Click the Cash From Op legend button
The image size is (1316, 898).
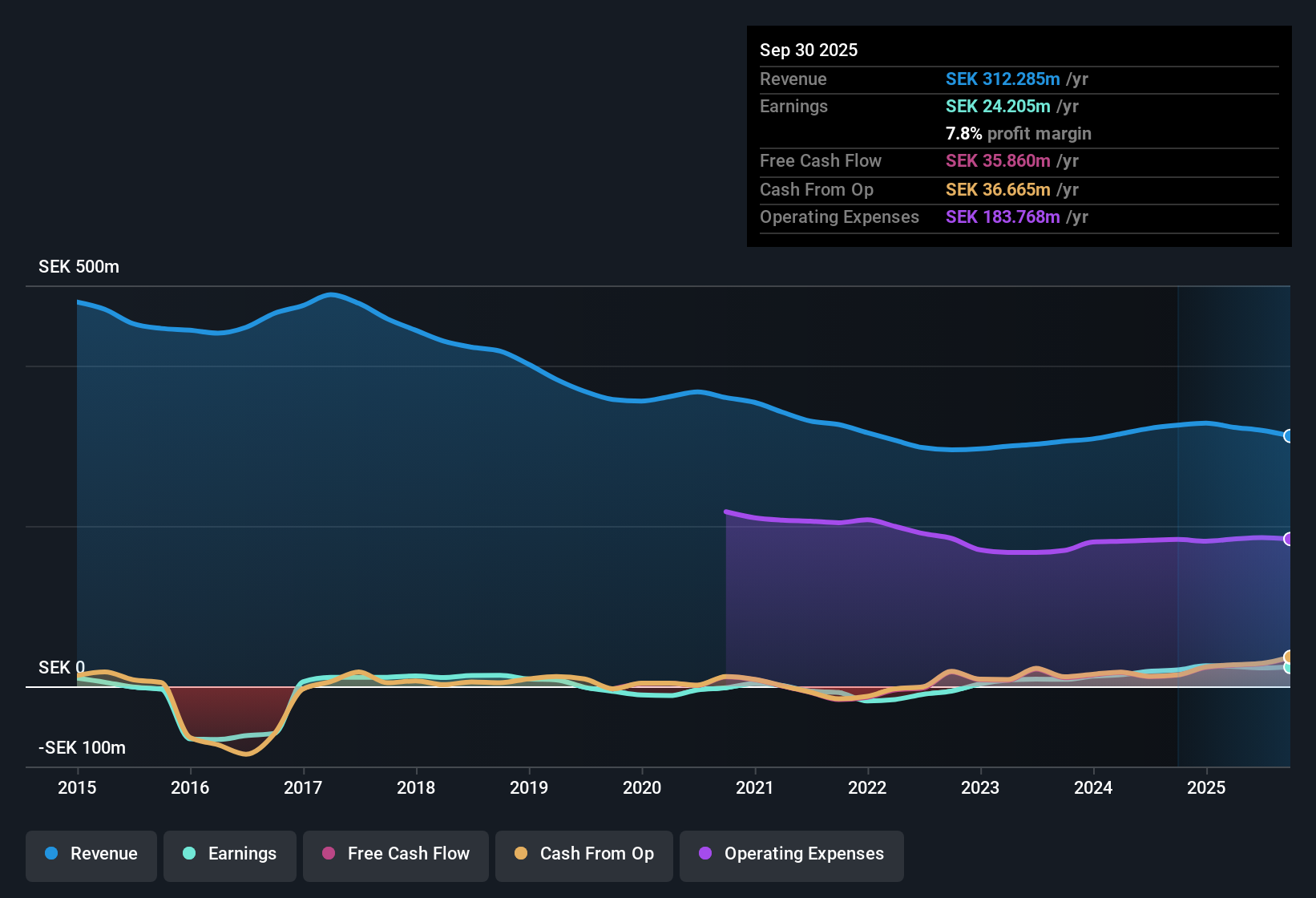pos(583,854)
